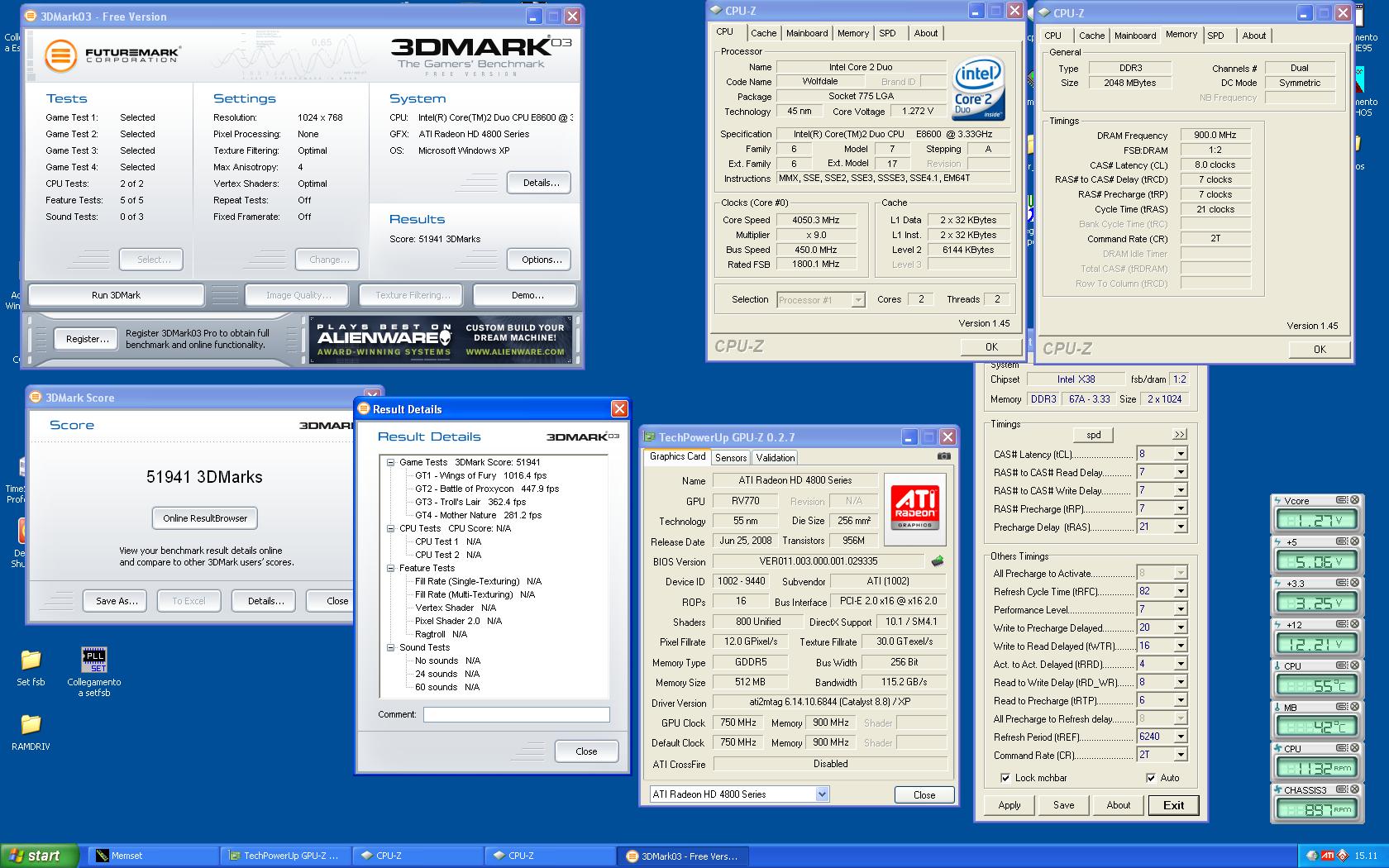1389x868 pixels.
Task: Open Cache tab in CPU-Z processor window
Action: pos(763,33)
